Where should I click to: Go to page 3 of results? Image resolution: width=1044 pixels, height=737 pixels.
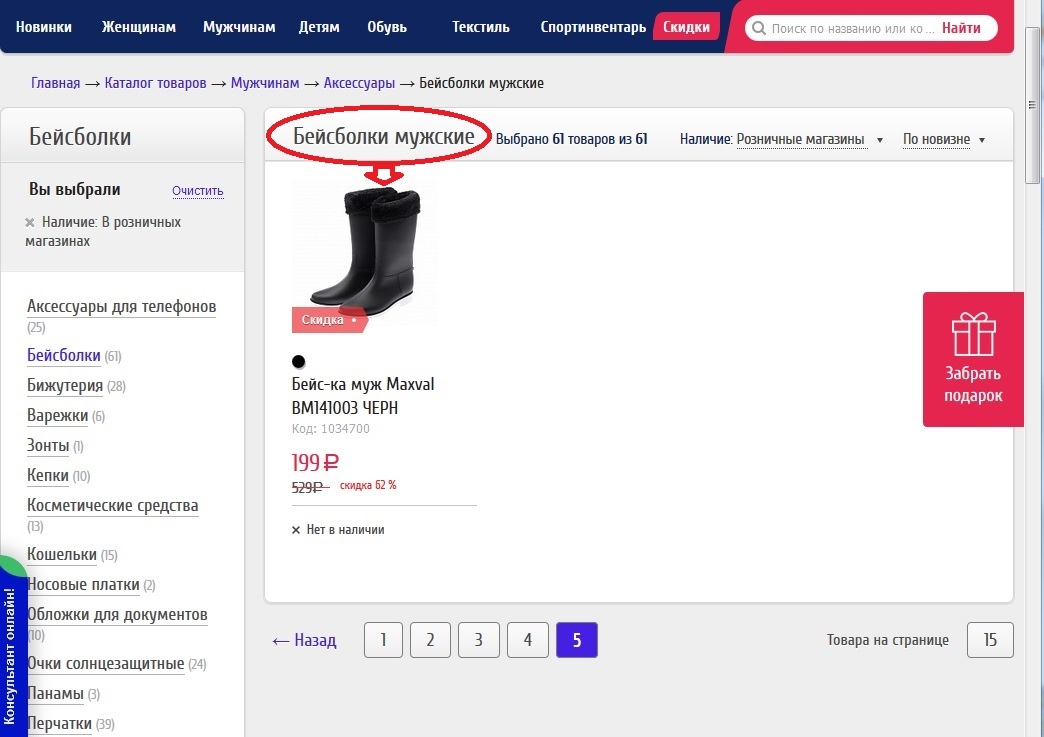[478, 640]
